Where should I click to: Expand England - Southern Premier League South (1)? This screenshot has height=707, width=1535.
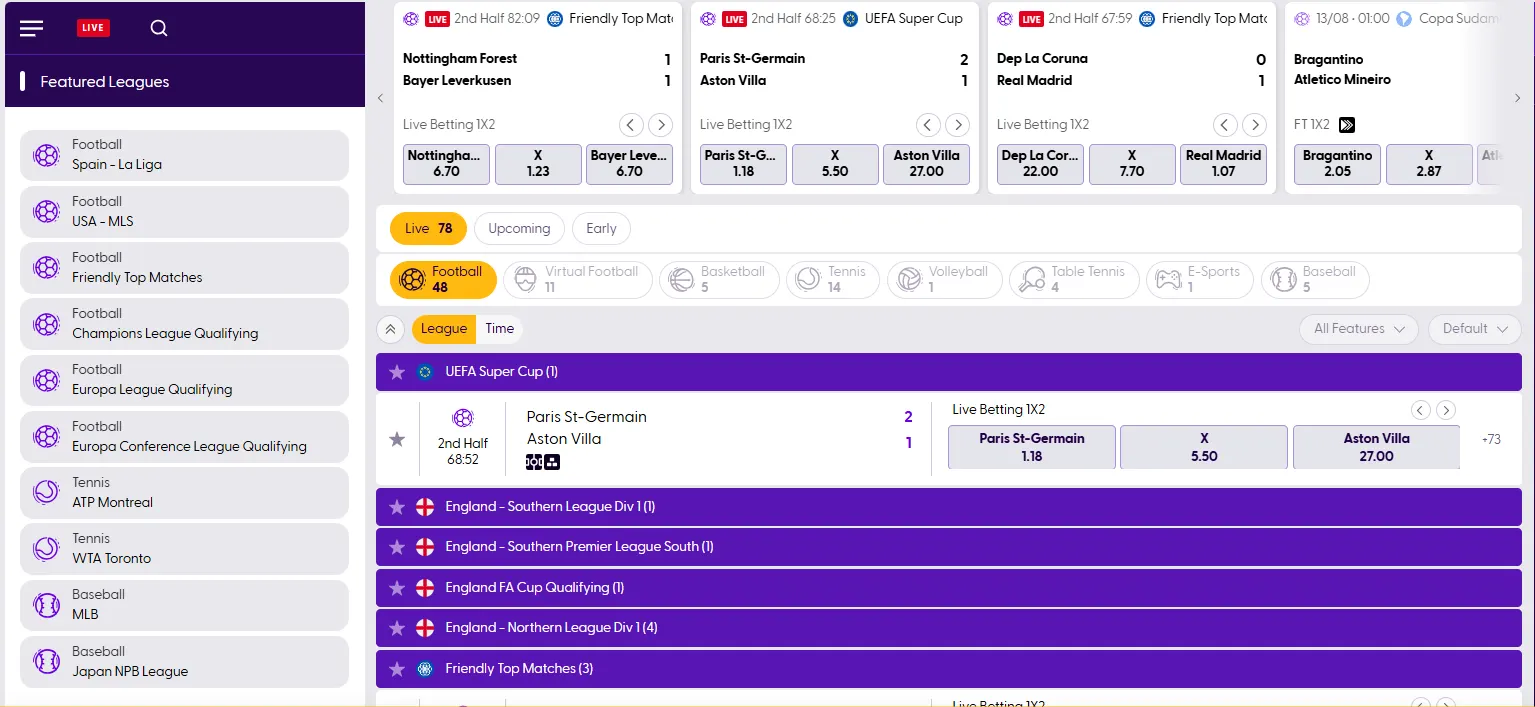[x=948, y=547]
